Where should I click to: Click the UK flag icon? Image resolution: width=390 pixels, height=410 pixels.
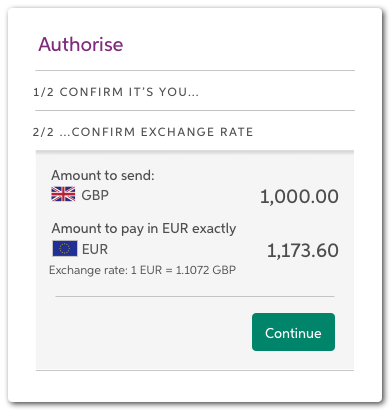[x=63, y=194]
